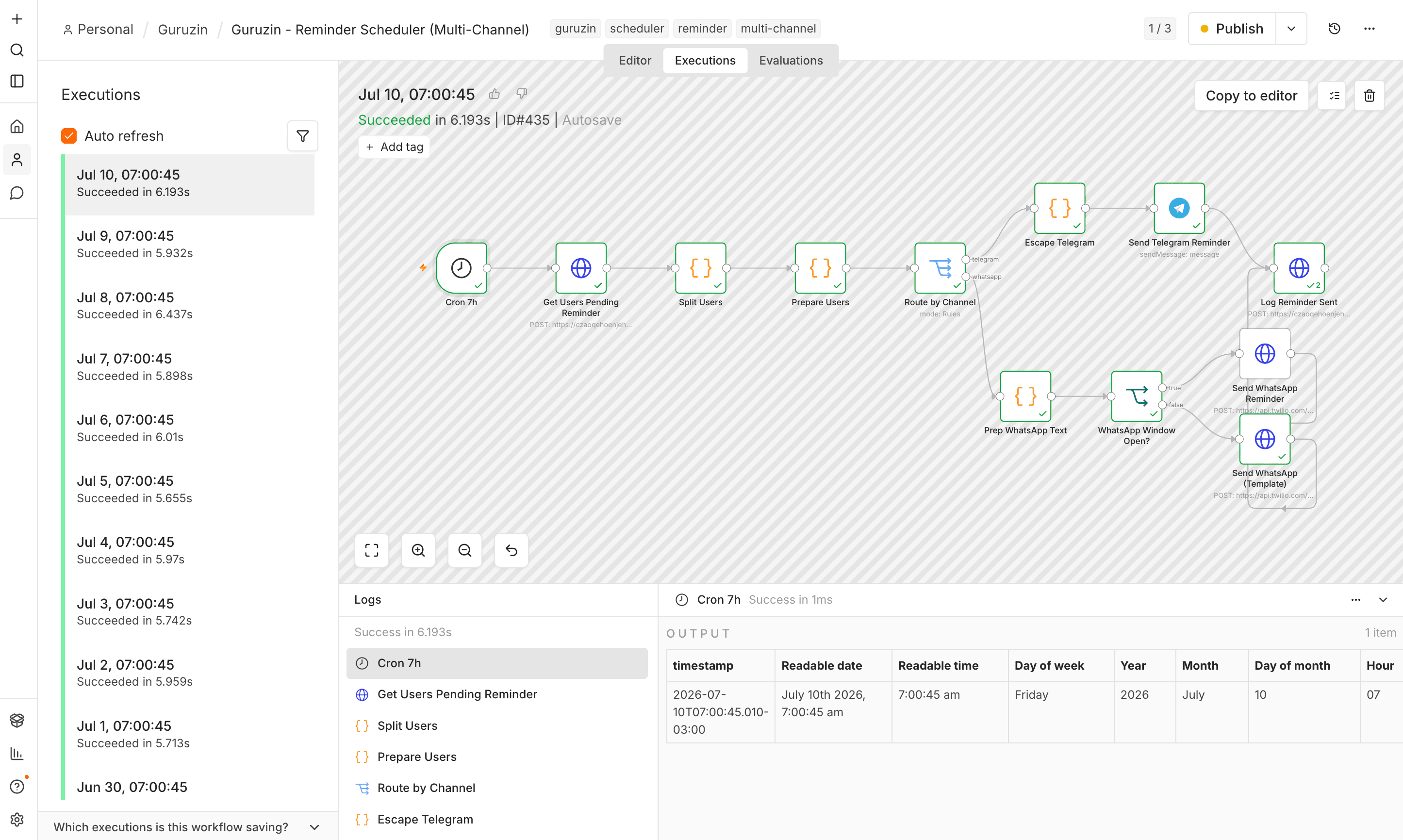
Task: Delete this execution with trash icon
Action: pos(1369,96)
